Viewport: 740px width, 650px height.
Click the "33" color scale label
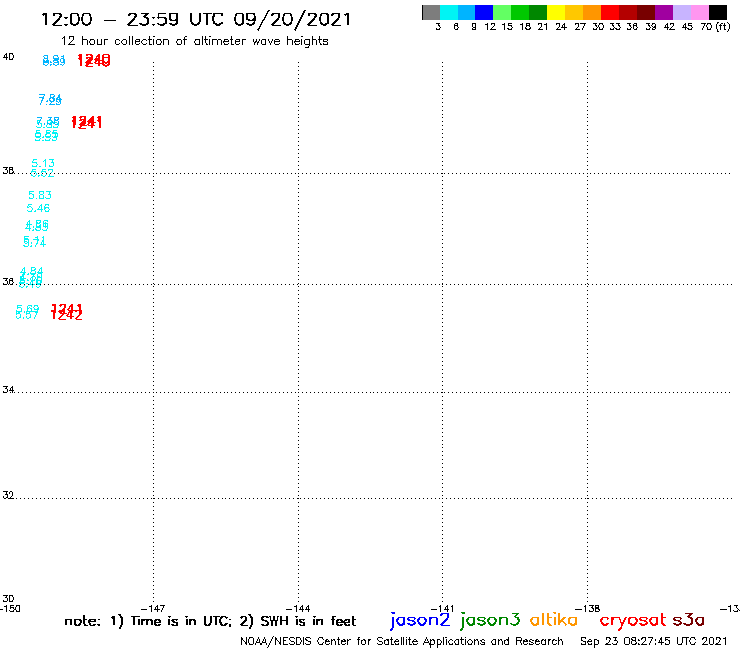(x=614, y=26)
